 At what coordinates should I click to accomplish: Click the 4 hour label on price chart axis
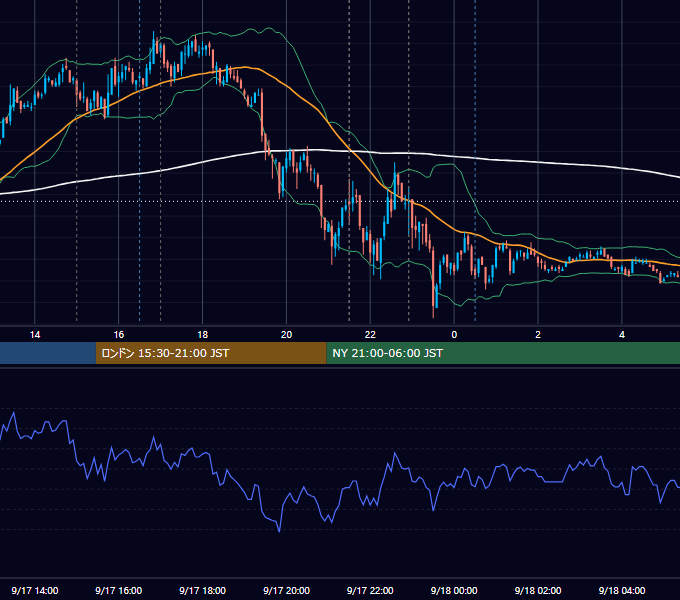pos(622,335)
